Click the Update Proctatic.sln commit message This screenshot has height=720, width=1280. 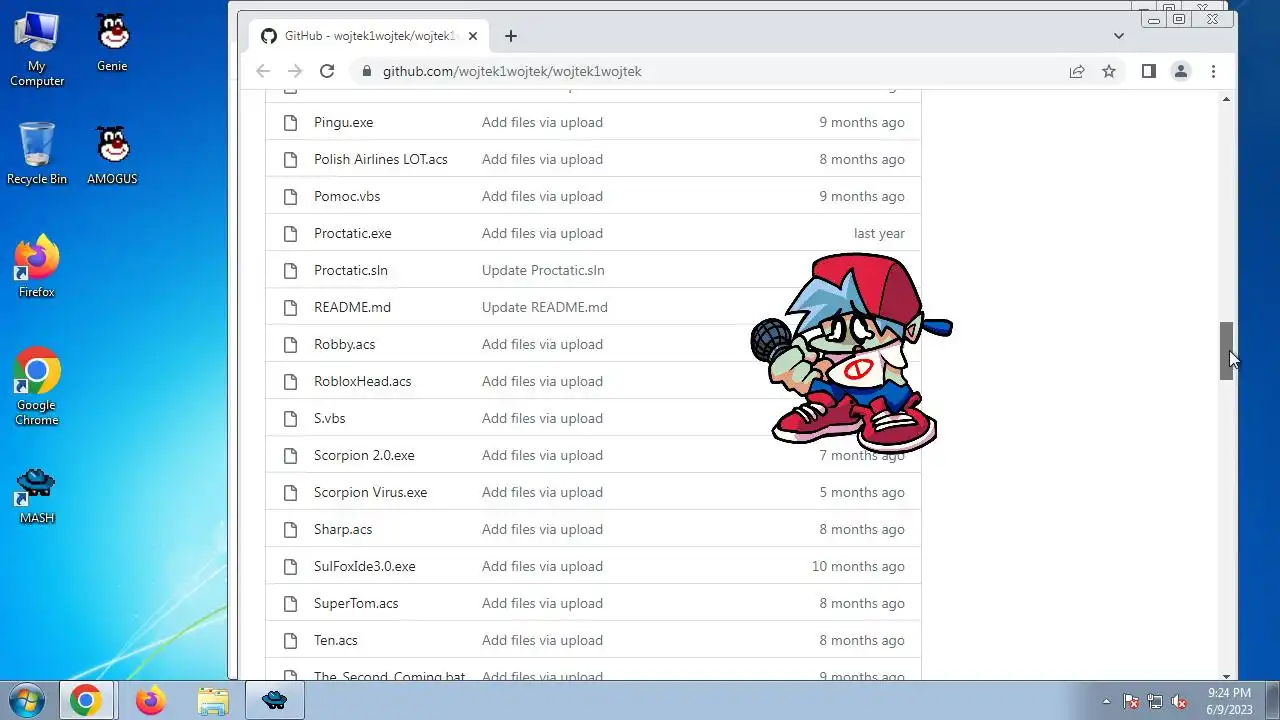[x=543, y=270]
